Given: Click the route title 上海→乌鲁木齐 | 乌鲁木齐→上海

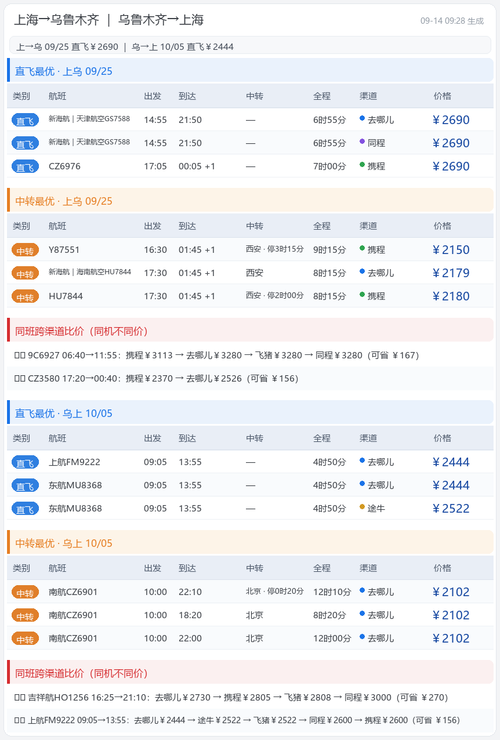Looking at the screenshot, I should (109, 20).
